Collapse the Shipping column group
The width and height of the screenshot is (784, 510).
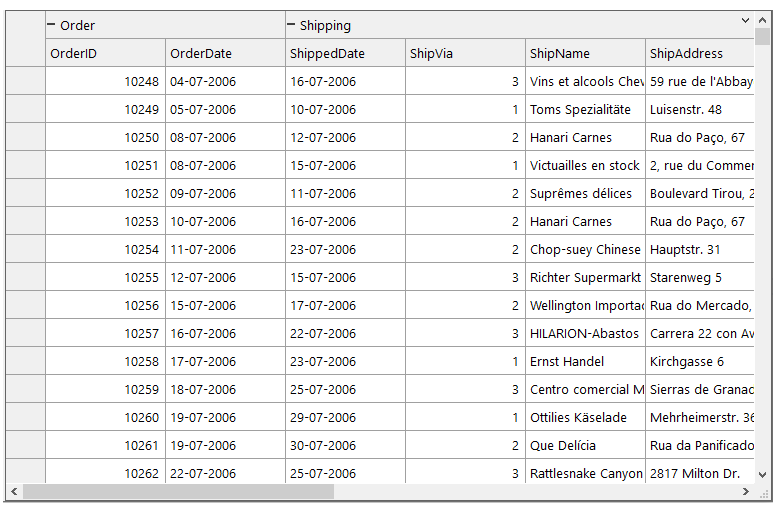tap(291, 25)
